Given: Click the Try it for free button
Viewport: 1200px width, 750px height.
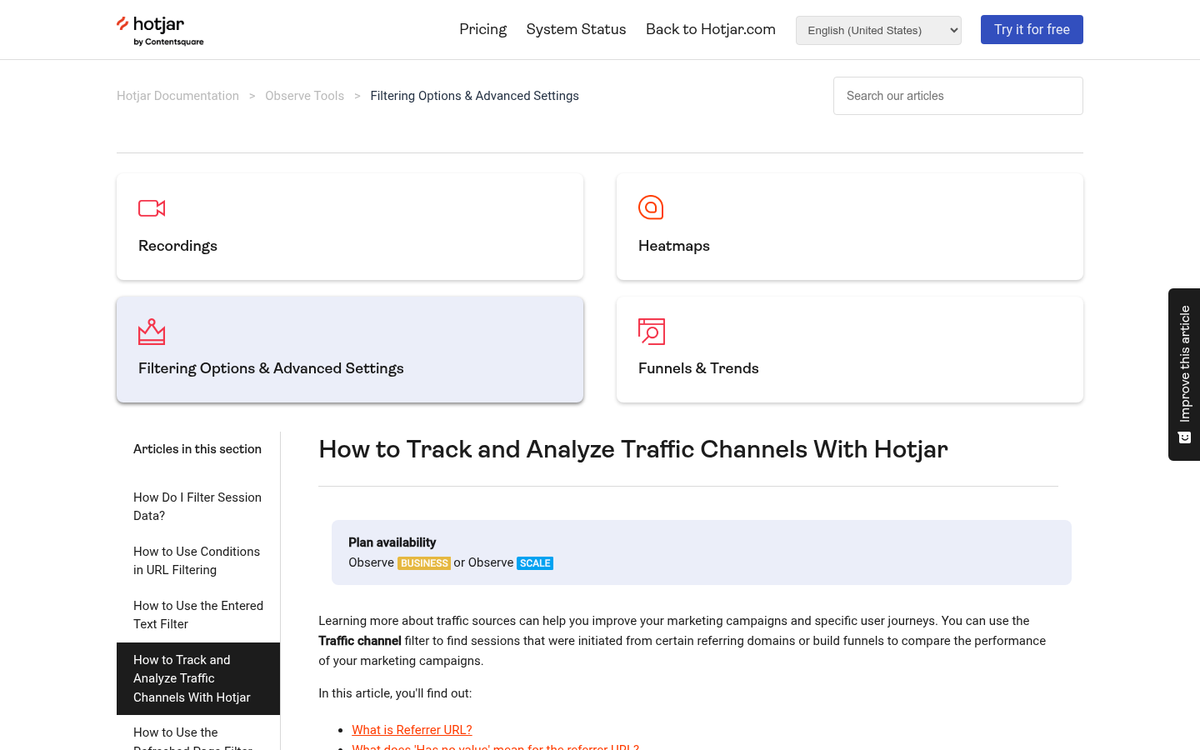Looking at the screenshot, I should 1031,30.
